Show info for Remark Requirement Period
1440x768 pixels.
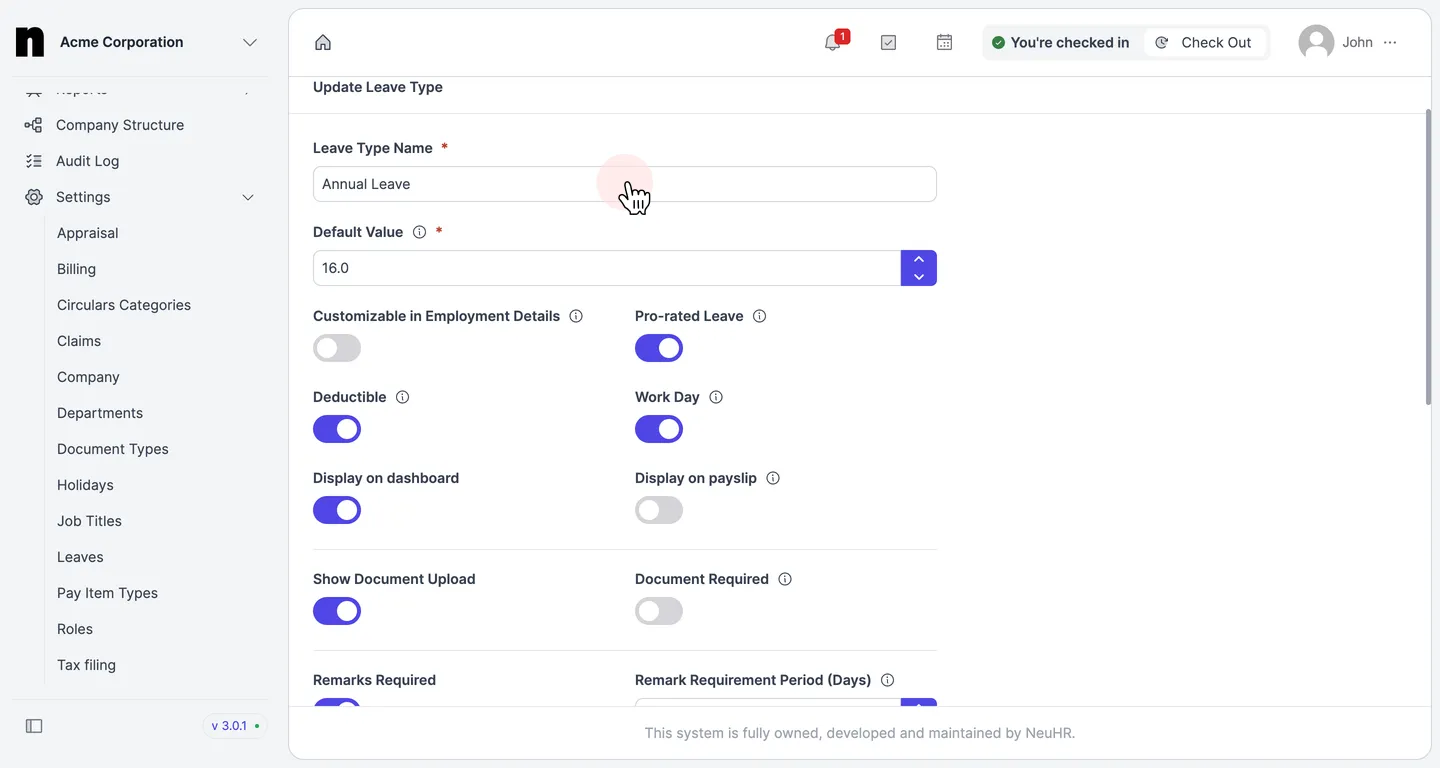coord(887,680)
